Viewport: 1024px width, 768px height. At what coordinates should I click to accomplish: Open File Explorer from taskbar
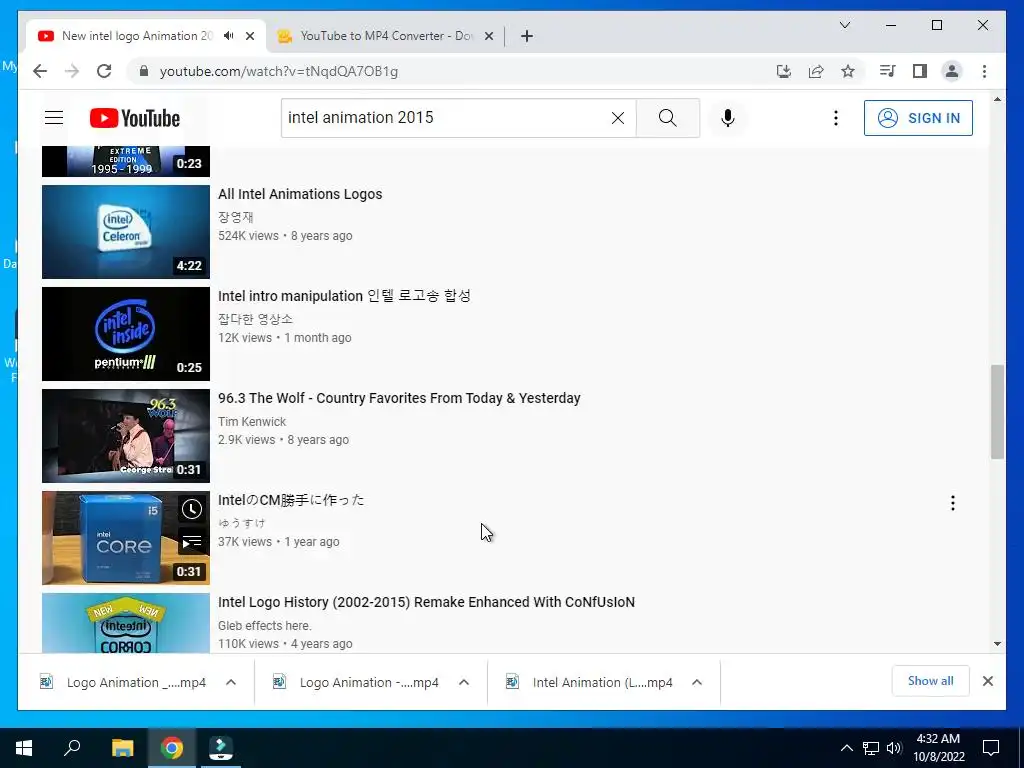pyautogui.click(x=122, y=748)
